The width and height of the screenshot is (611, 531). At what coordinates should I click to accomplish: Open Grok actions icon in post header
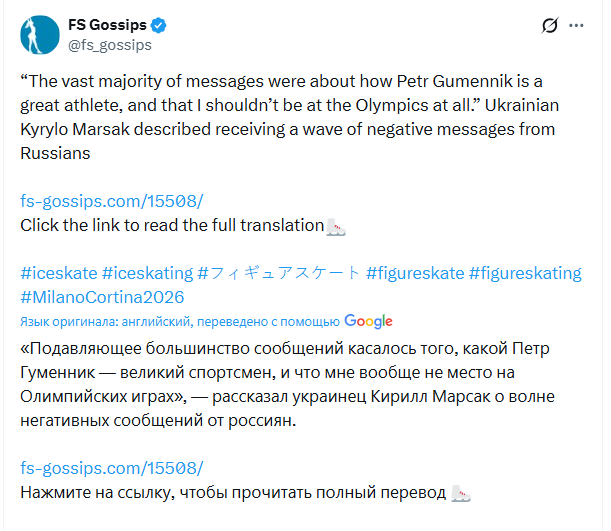click(549, 26)
